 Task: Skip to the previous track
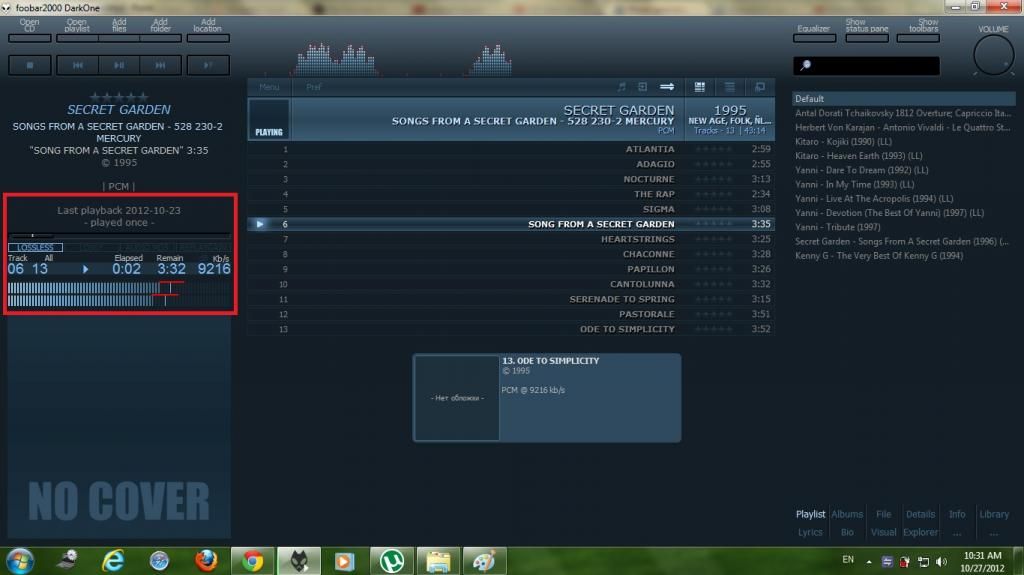(x=78, y=65)
